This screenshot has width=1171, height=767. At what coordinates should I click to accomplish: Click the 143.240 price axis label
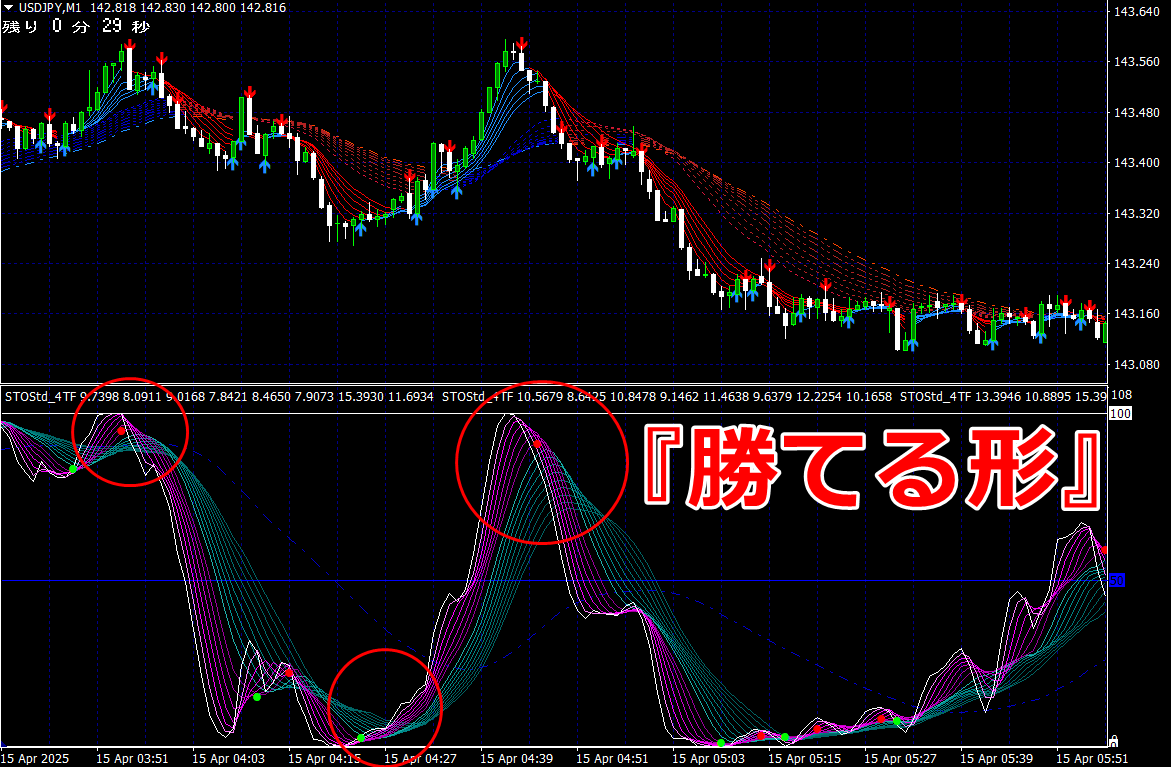(x=1137, y=264)
